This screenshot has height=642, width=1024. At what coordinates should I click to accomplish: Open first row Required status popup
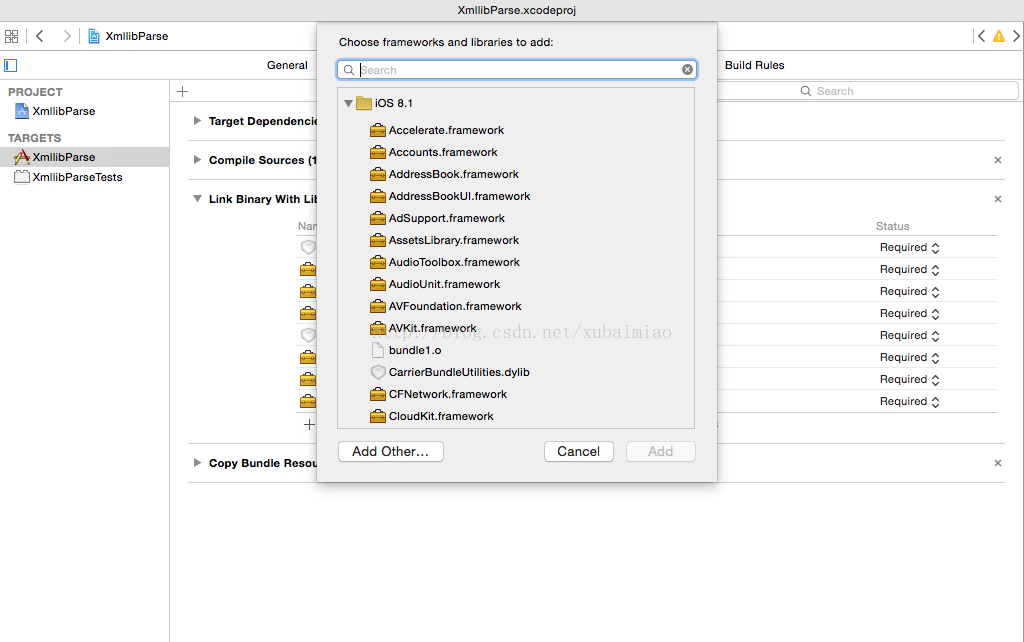909,248
